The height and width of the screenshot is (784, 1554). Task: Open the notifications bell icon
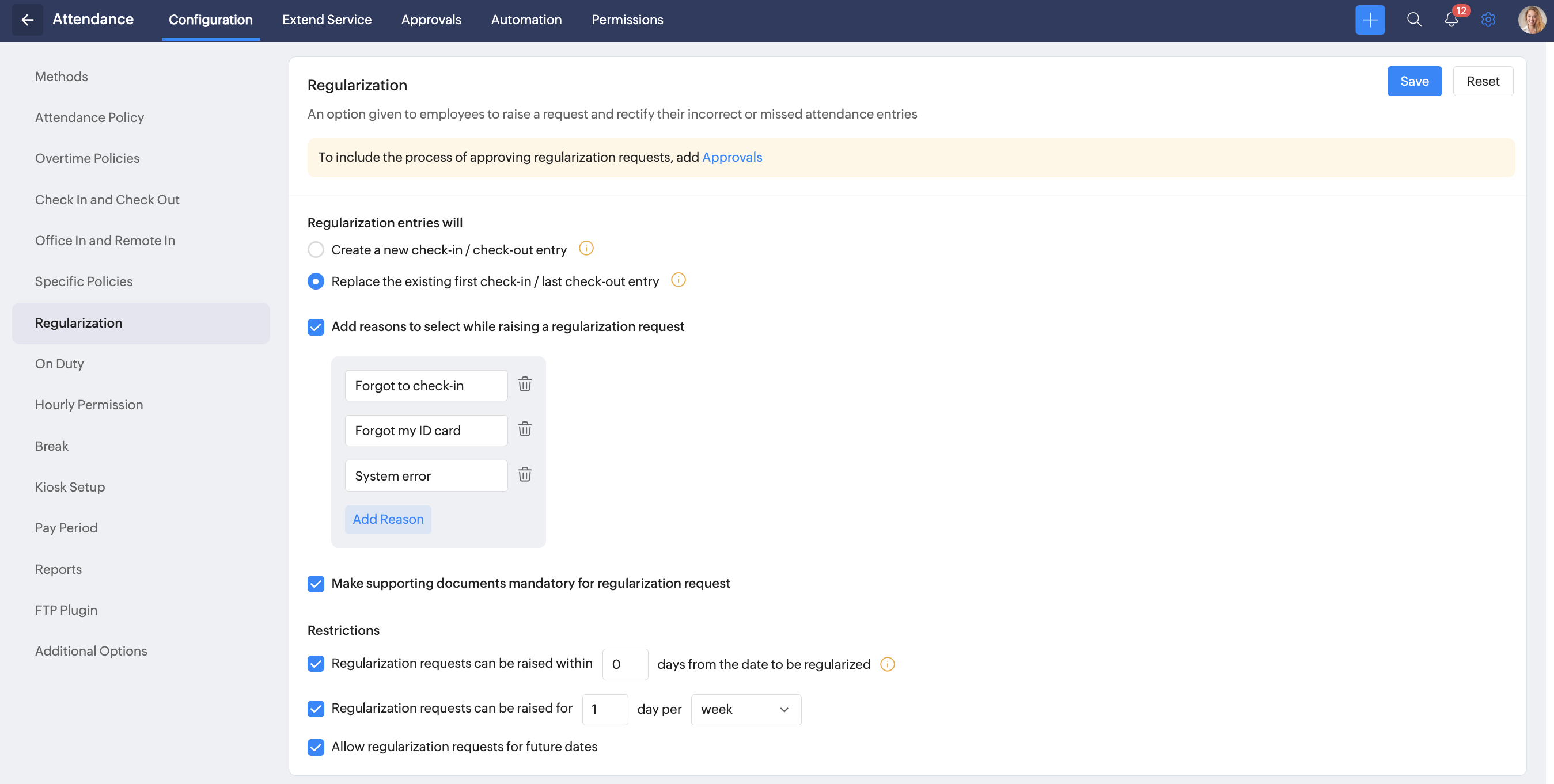(1451, 20)
